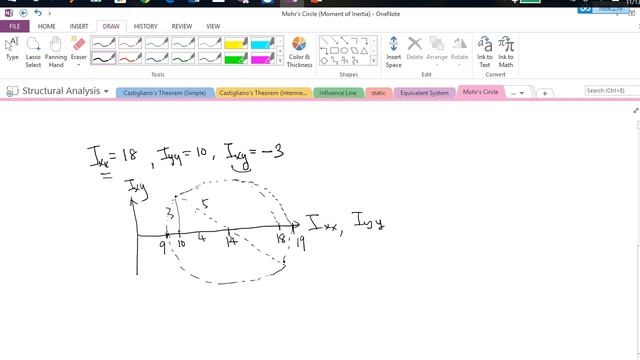Open Castigliano's Theorem (Simple) section
640x360 pixels.
tap(165, 93)
